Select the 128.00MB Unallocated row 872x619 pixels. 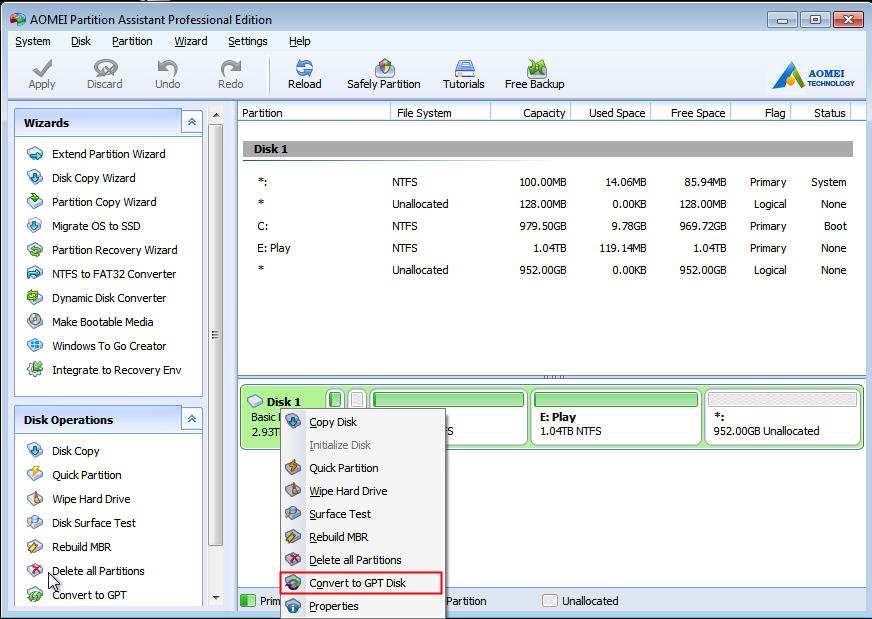548,204
